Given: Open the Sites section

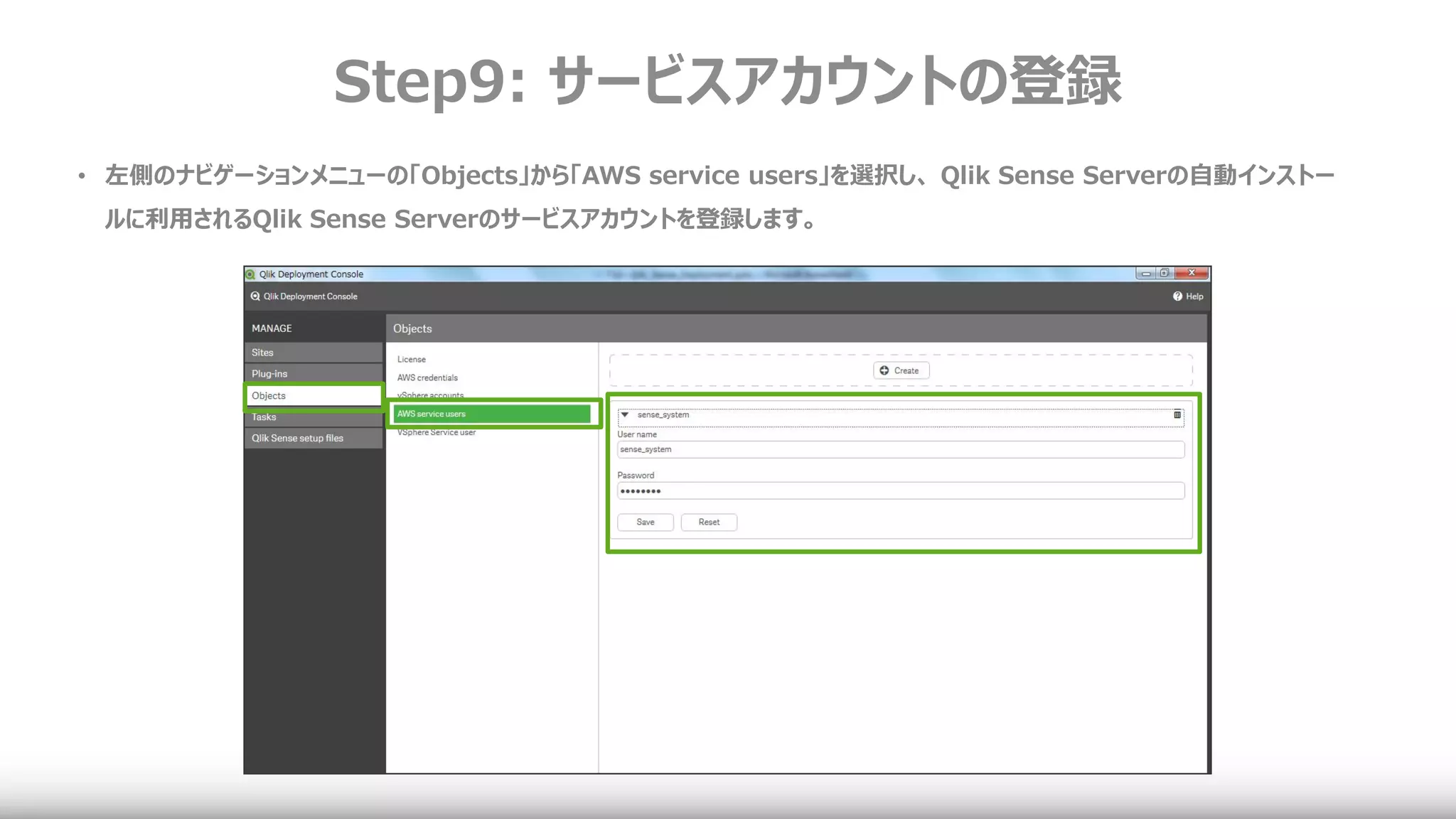Looking at the screenshot, I should [314, 353].
